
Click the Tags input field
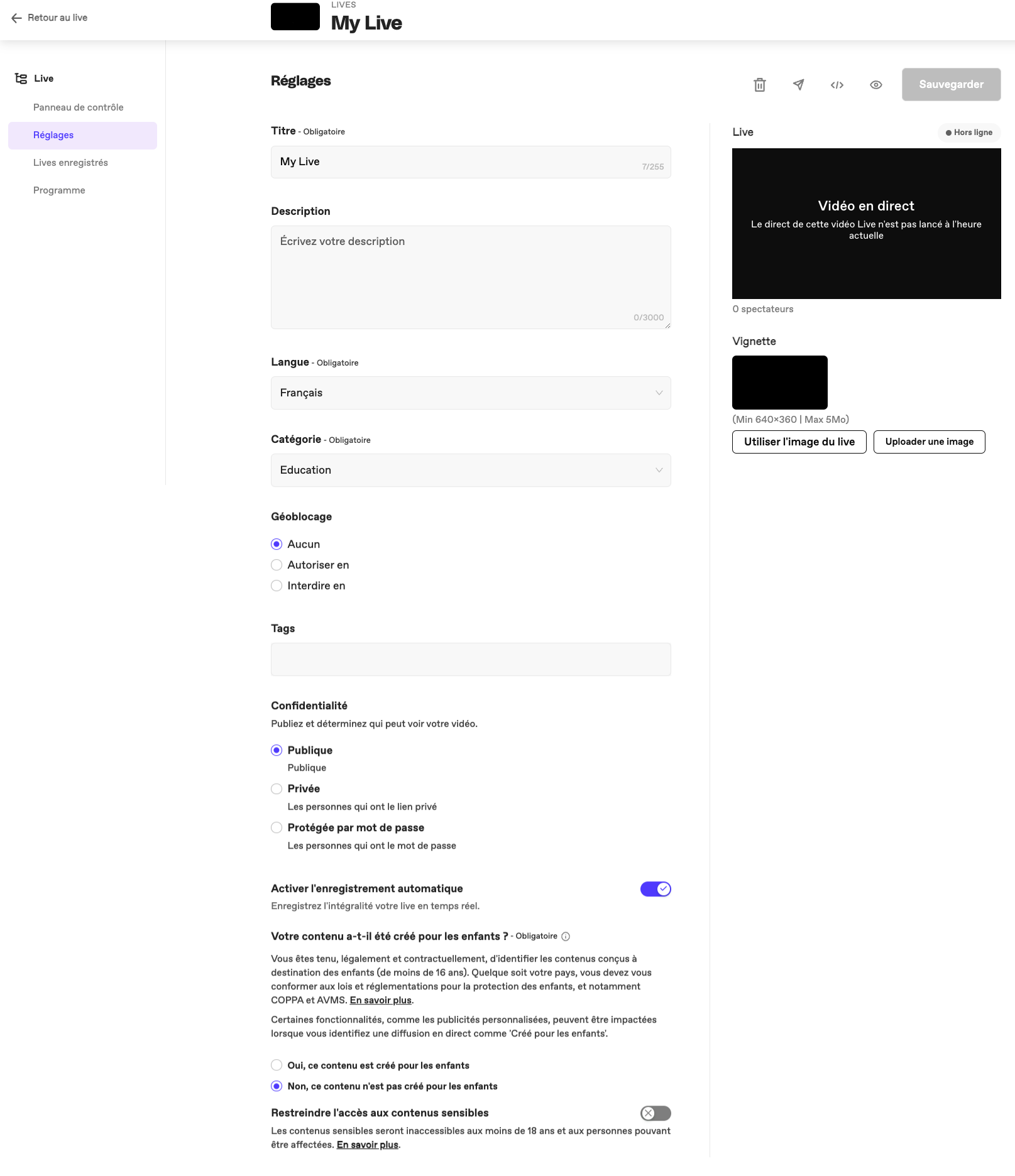click(x=471, y=659)
